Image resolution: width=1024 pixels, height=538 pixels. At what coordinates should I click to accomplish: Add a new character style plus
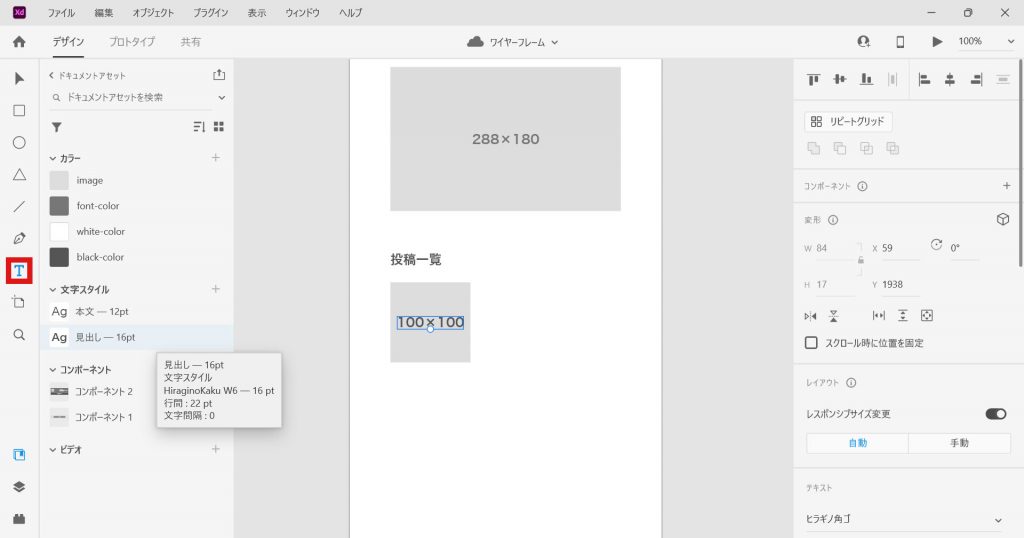coord(216,289)
